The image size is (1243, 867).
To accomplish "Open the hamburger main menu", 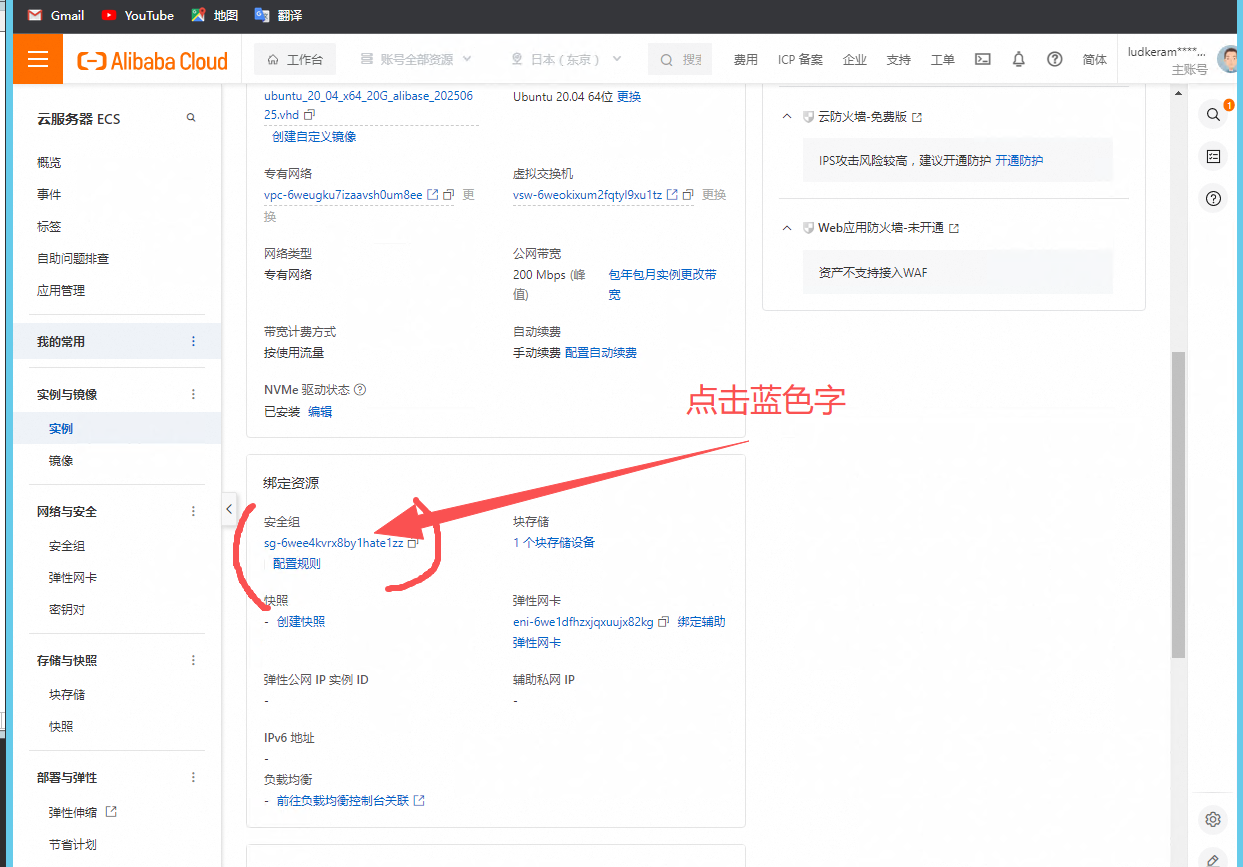I will (38, 59).
